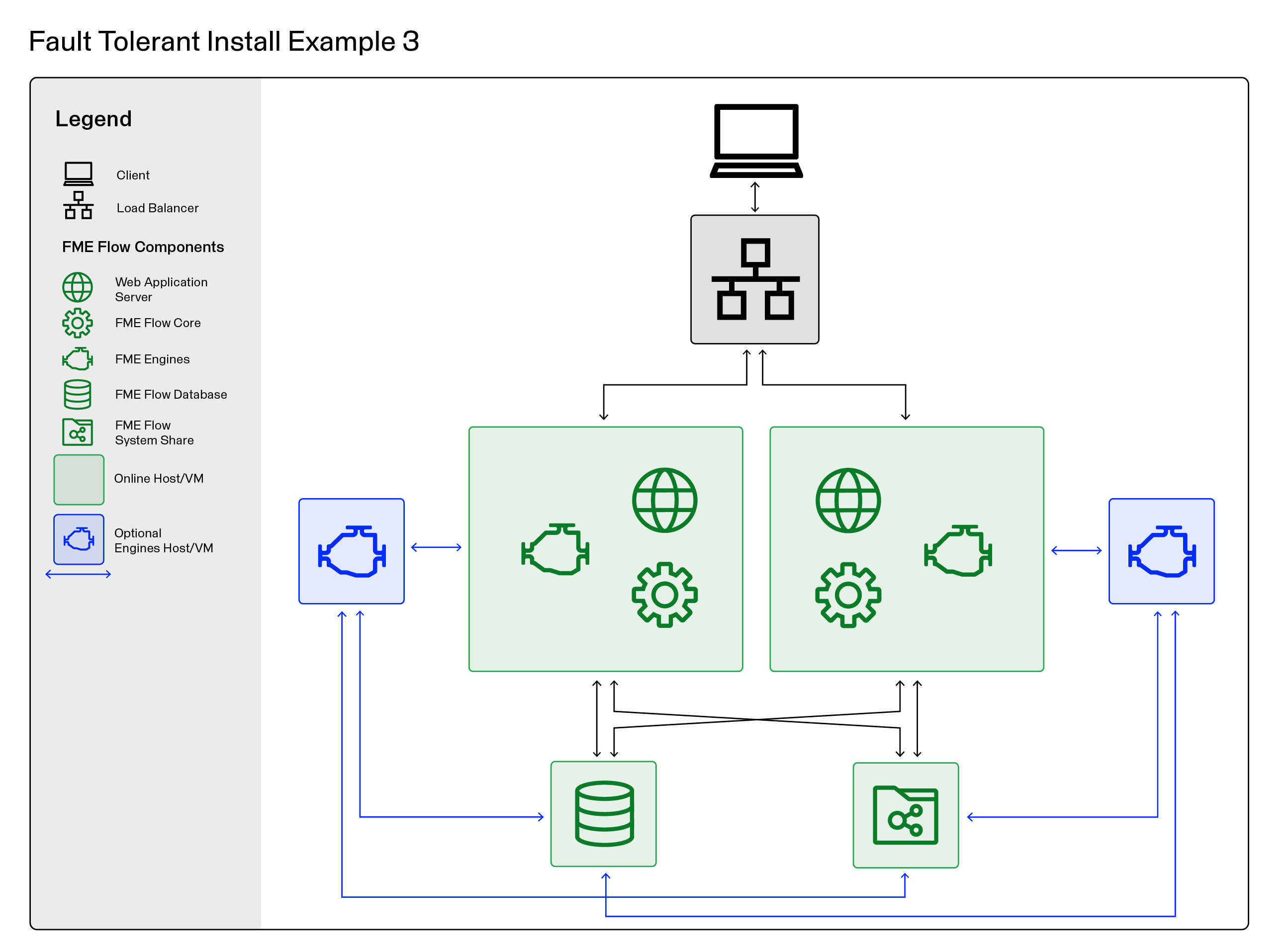The image size is (1287, 952).
Task: Click the Online Host/VM green swatch
Action: 79,479
